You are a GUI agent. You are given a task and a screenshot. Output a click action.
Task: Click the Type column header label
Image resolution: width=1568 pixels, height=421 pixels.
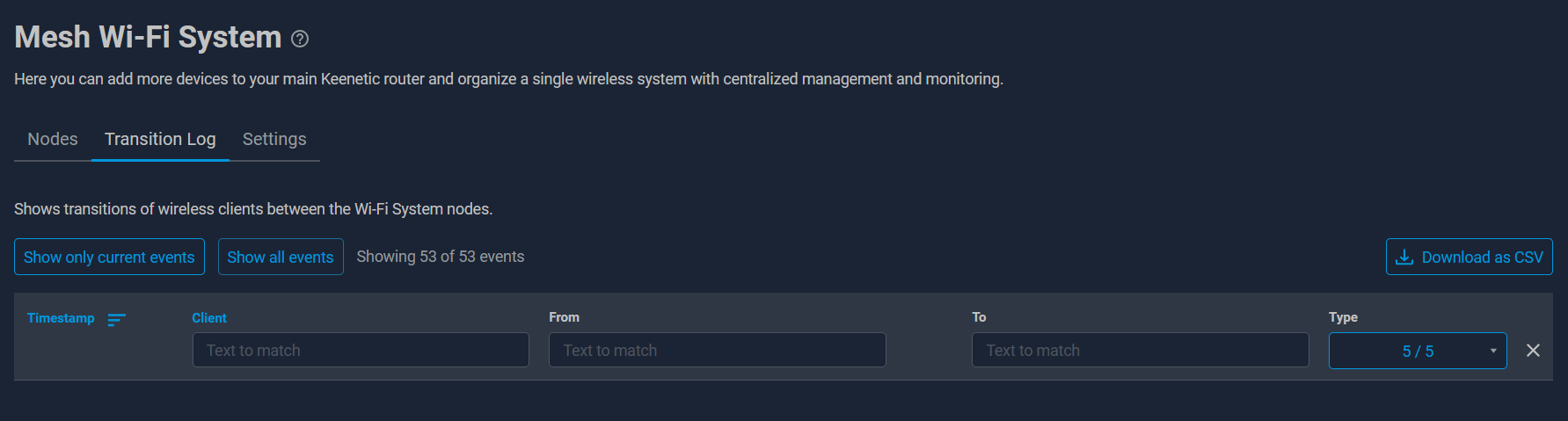(1343, 317)
